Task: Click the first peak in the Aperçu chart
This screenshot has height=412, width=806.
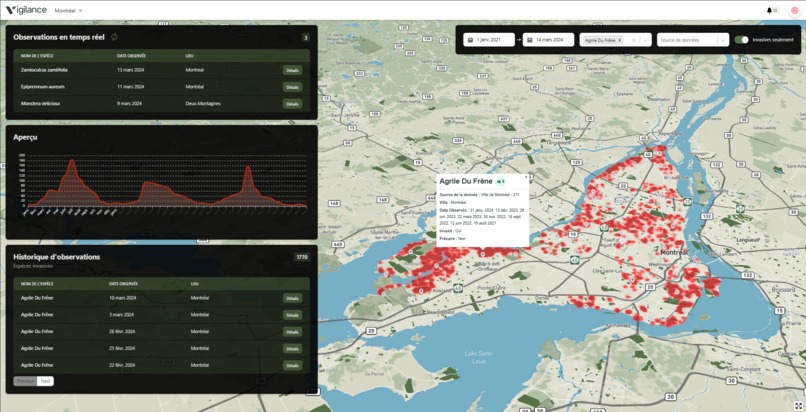Action: point(71,161)
